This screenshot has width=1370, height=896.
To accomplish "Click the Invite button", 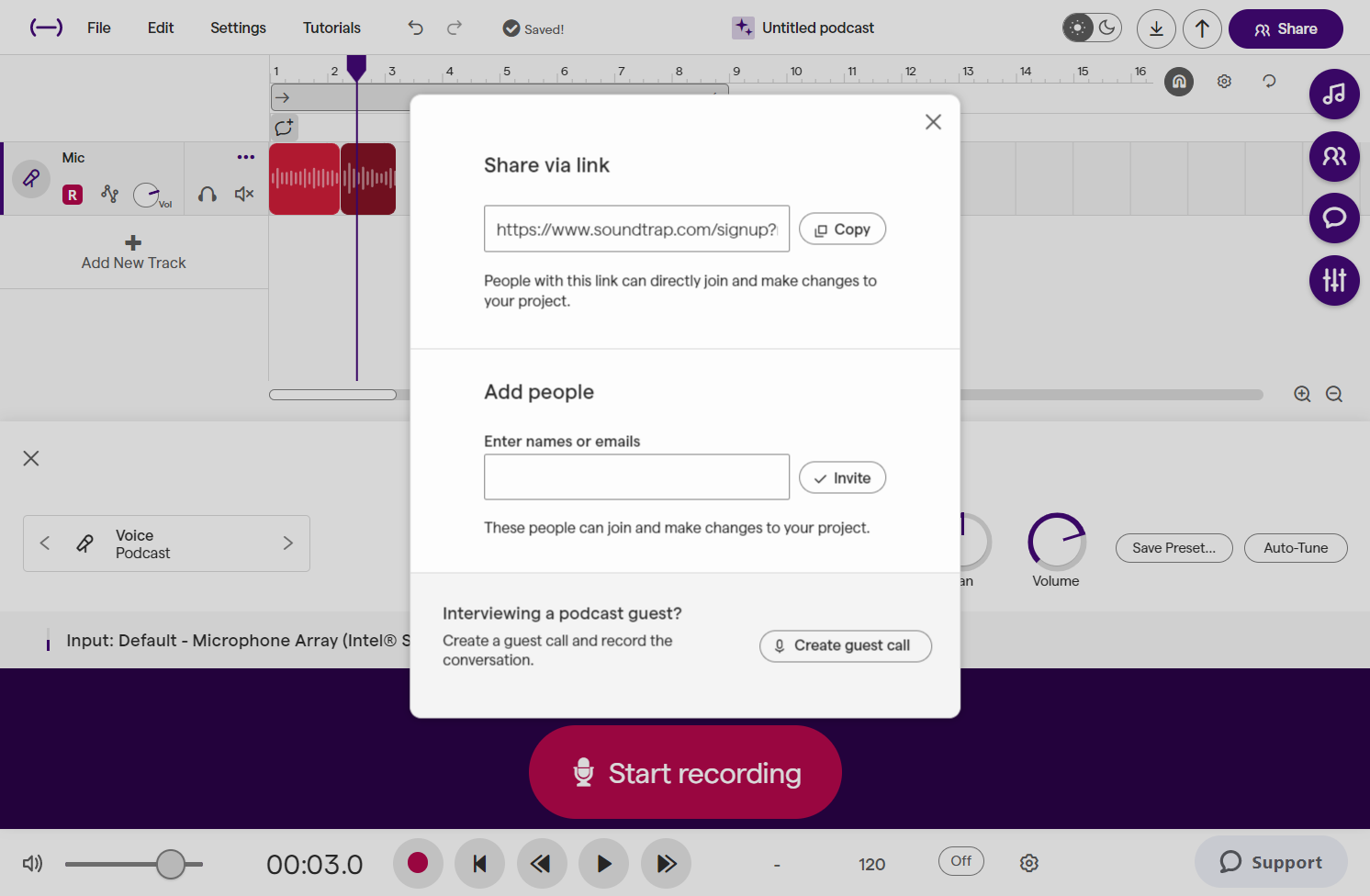I will point(842,477).
